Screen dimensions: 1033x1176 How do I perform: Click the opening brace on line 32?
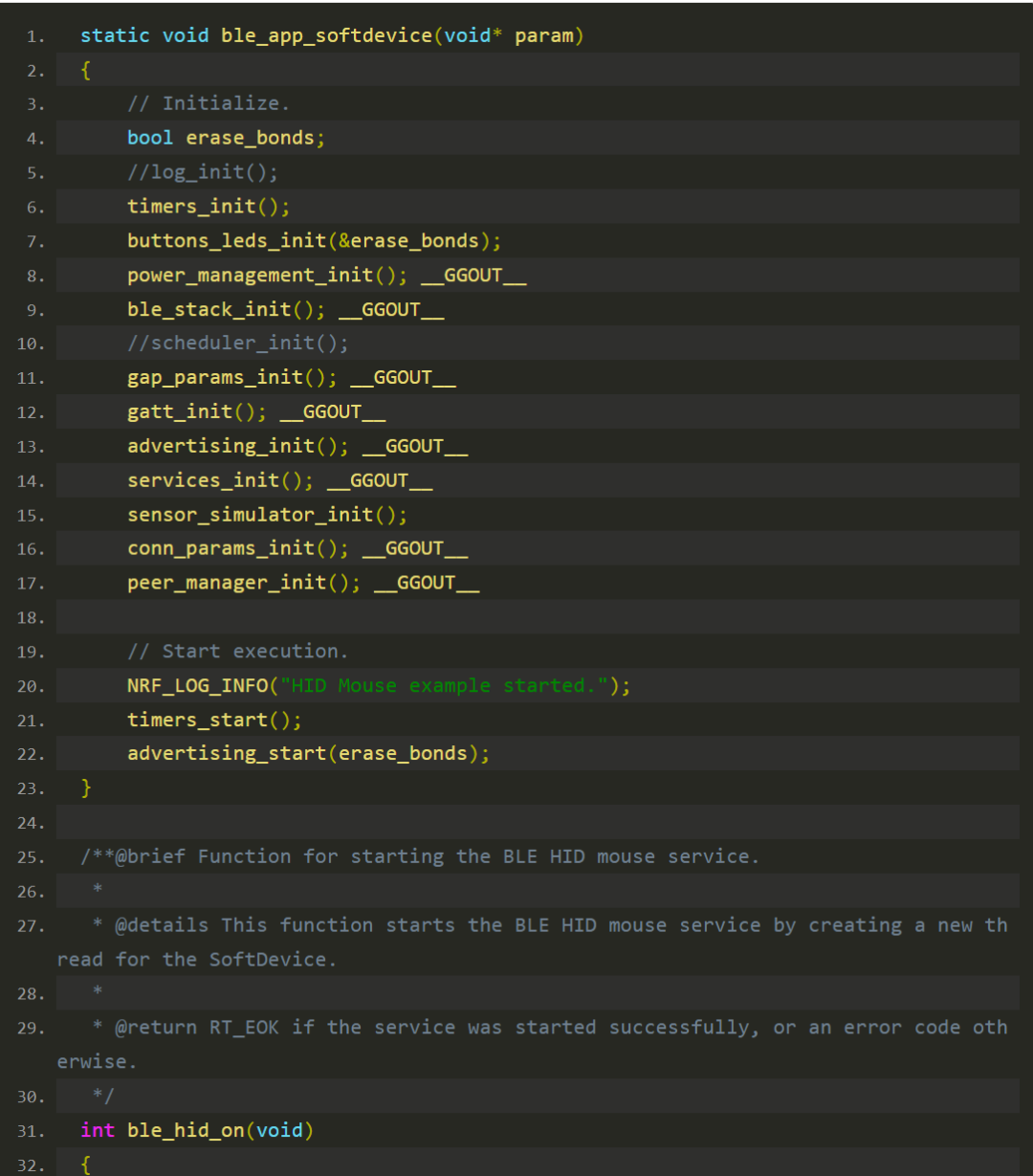(86, 1165)
